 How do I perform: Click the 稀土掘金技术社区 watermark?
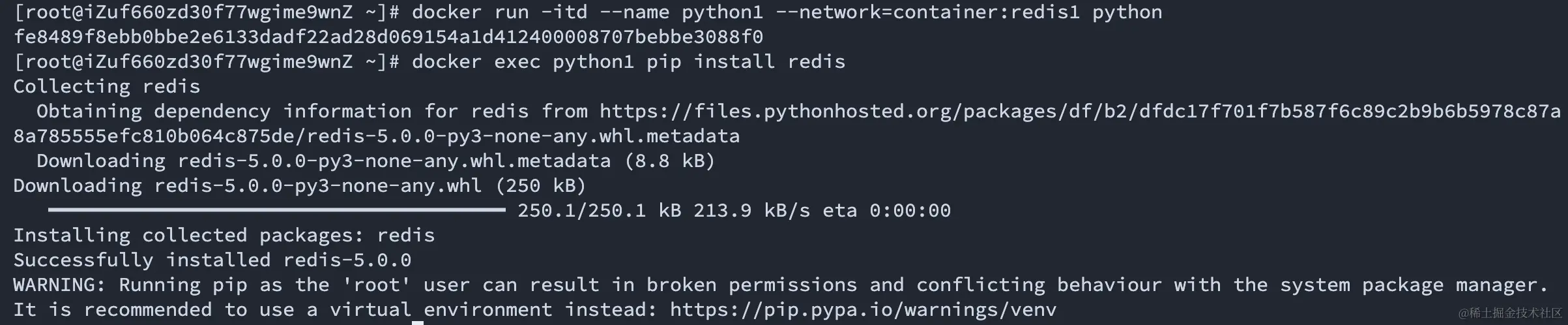(1510, 313)
